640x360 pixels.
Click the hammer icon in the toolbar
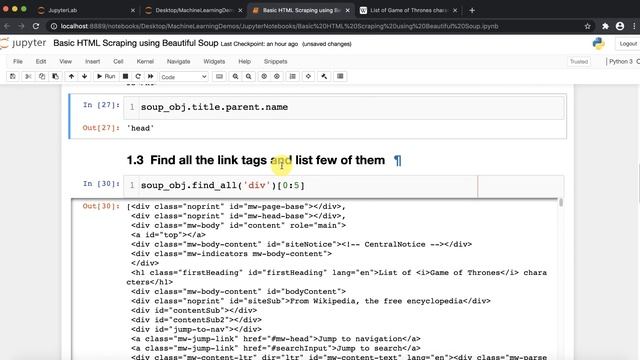[x=324, y=76]
